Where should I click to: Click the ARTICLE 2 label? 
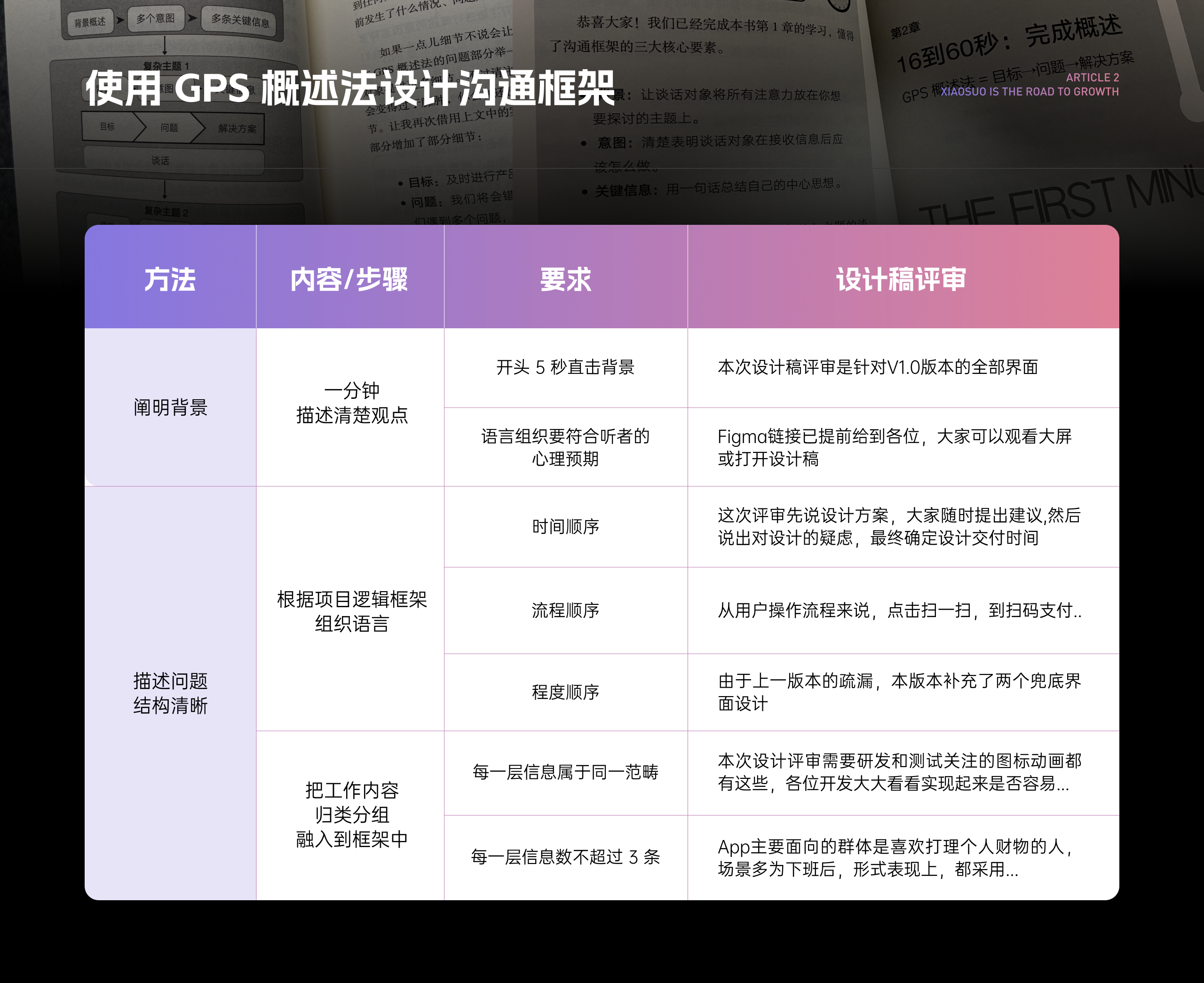click(1092, 78)
